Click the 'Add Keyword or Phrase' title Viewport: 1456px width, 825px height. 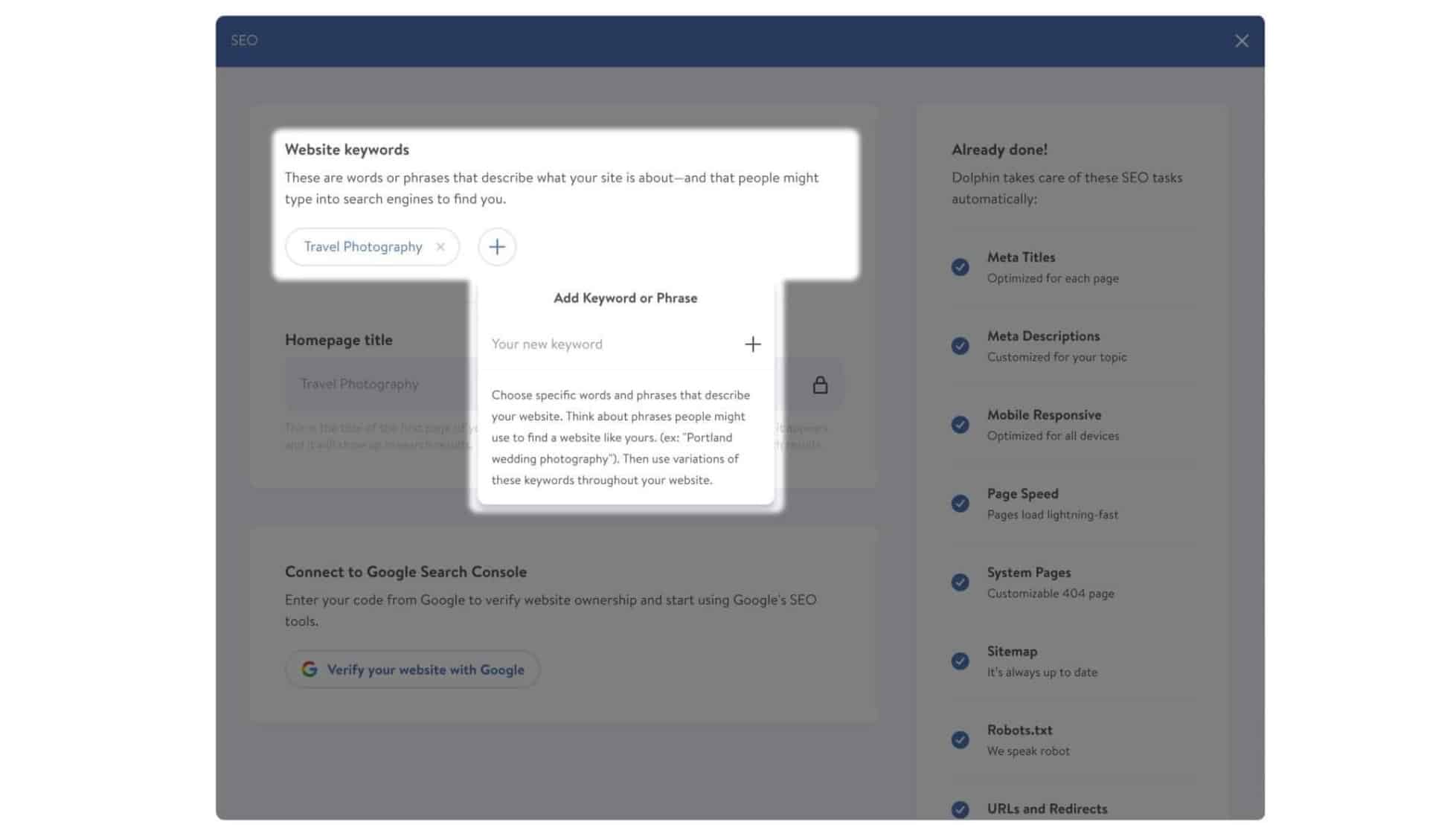625,298
